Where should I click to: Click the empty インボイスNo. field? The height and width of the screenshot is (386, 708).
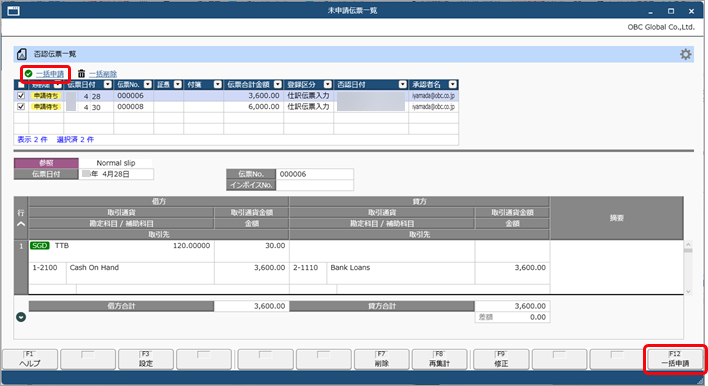pyautogui.click(x=315, y=185)
